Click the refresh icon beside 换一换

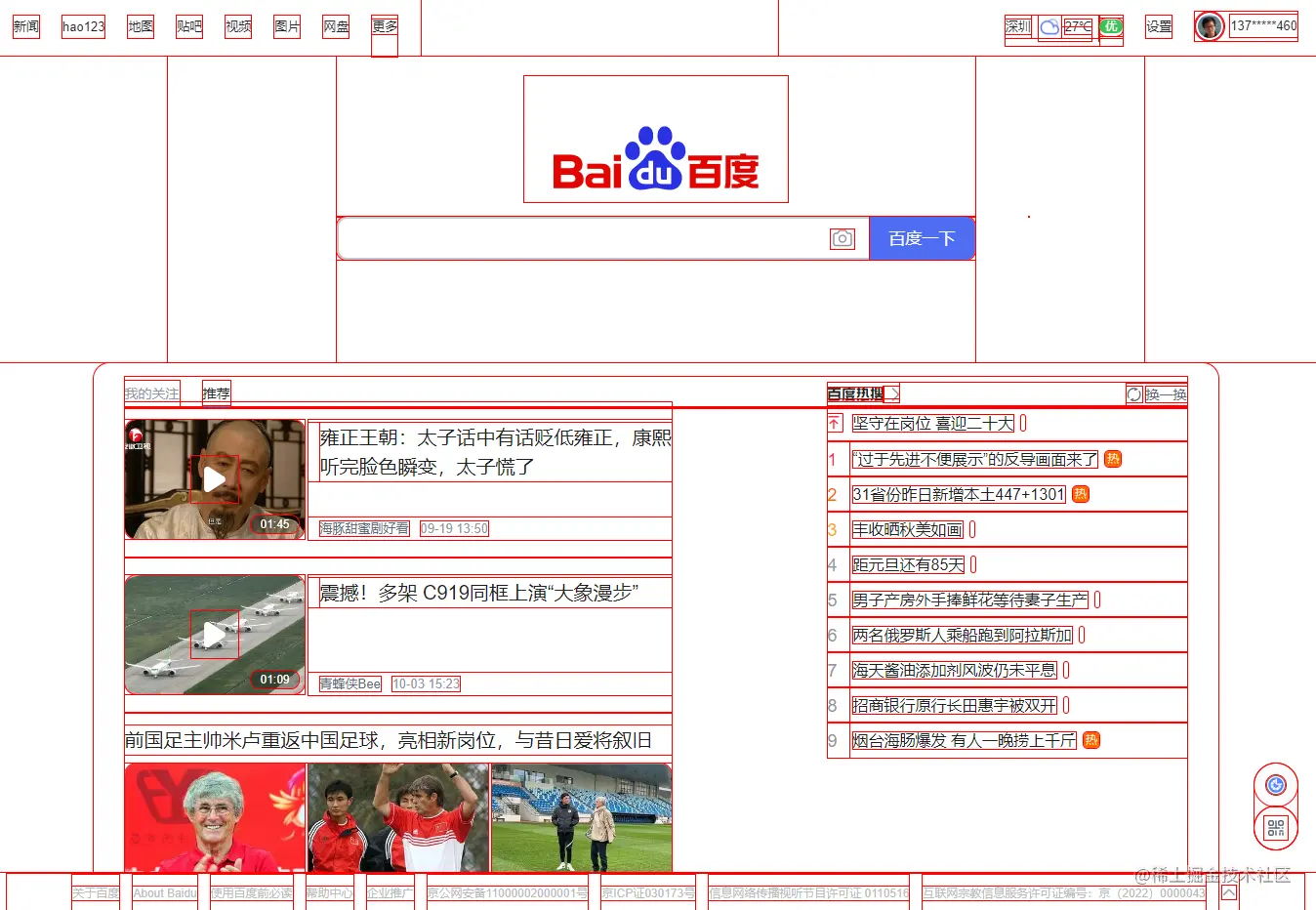[x=1134, y=394]
